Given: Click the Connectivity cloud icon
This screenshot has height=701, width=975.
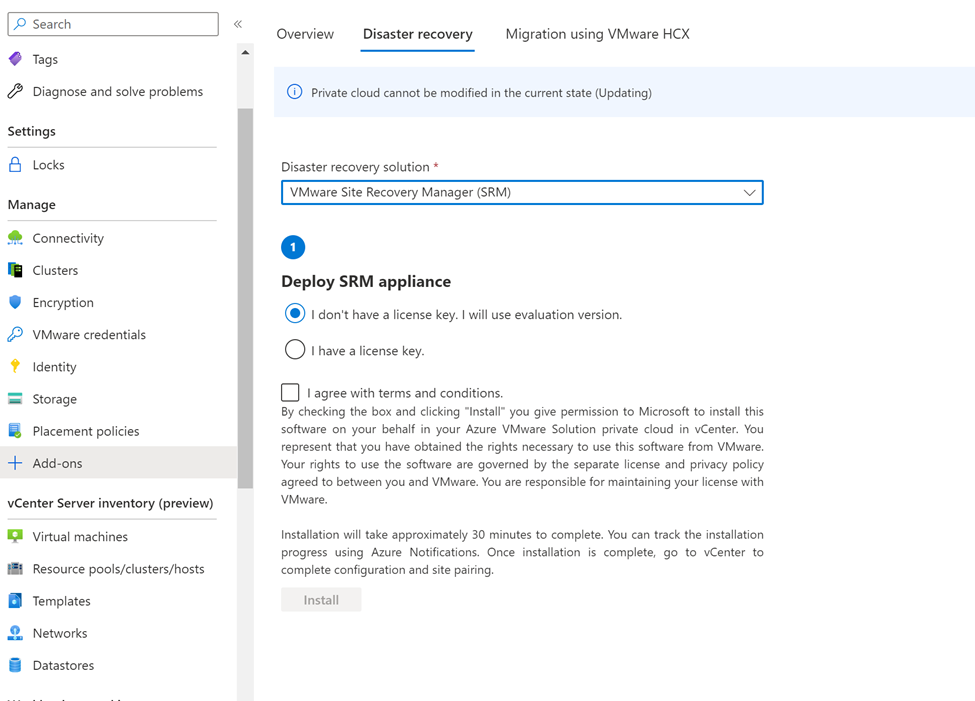Looking at the screenshot, I should coord(15,238).
